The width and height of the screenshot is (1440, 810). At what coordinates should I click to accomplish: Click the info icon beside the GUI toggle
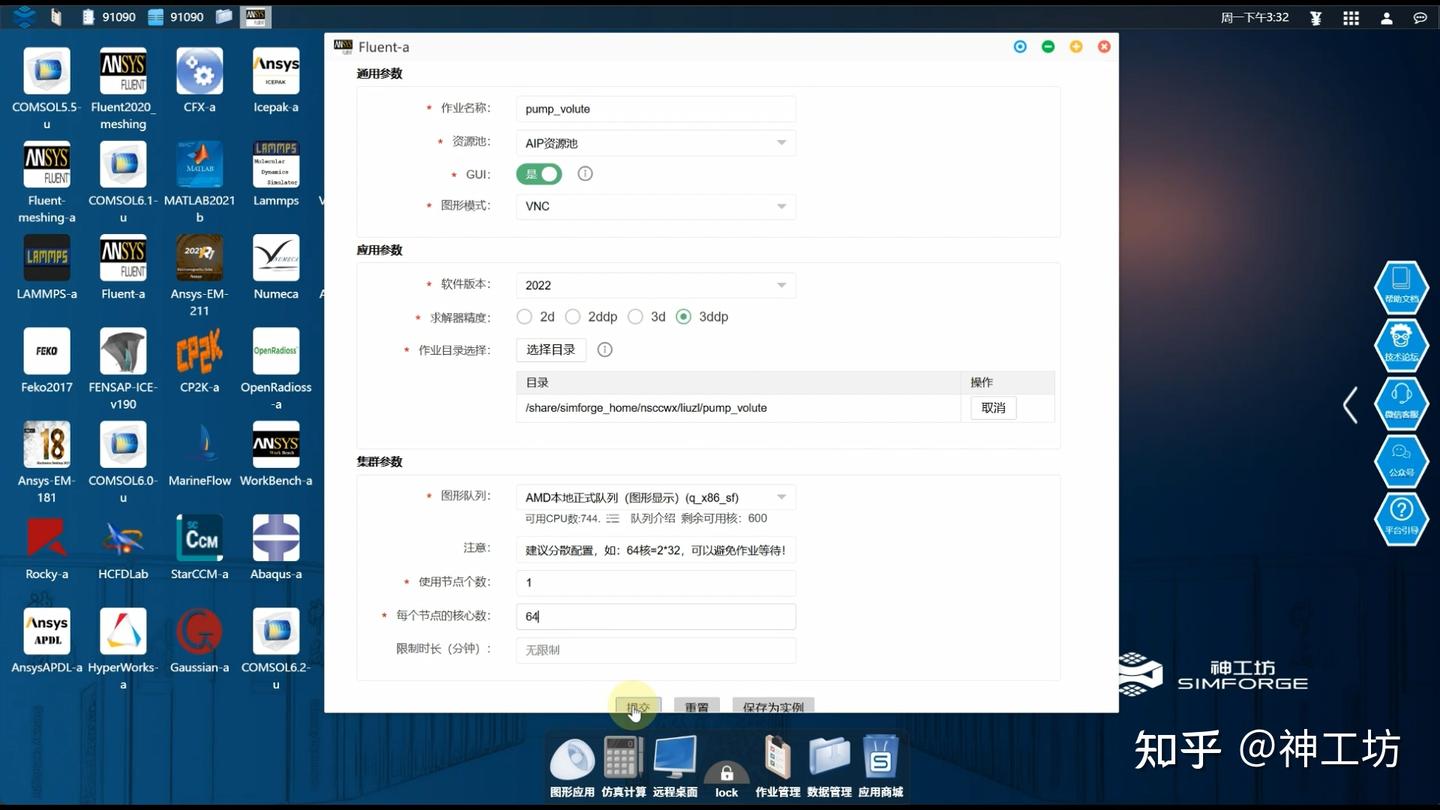(586, 174)
